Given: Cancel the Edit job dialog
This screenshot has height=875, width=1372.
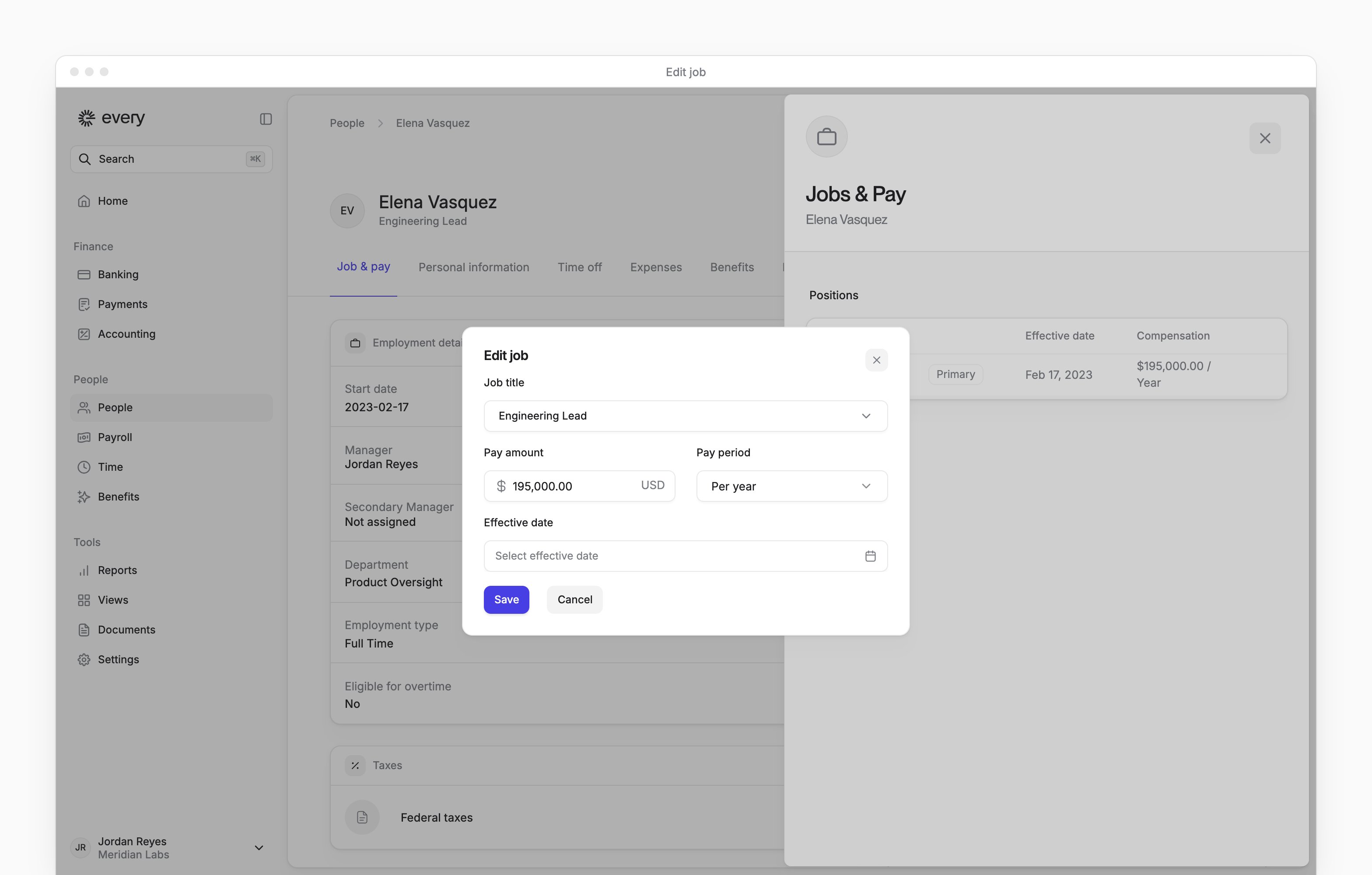Looking at the screenshot, I should [x=574, y=600].
